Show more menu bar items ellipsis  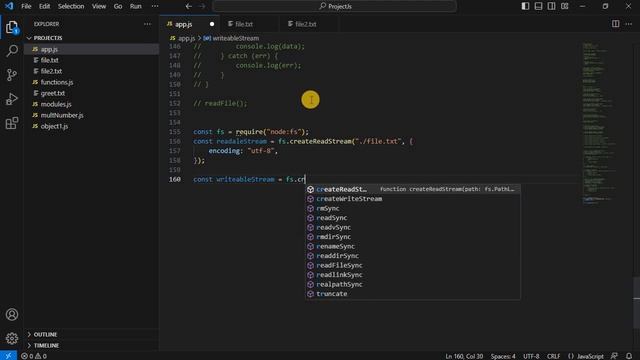click(155, 6)
